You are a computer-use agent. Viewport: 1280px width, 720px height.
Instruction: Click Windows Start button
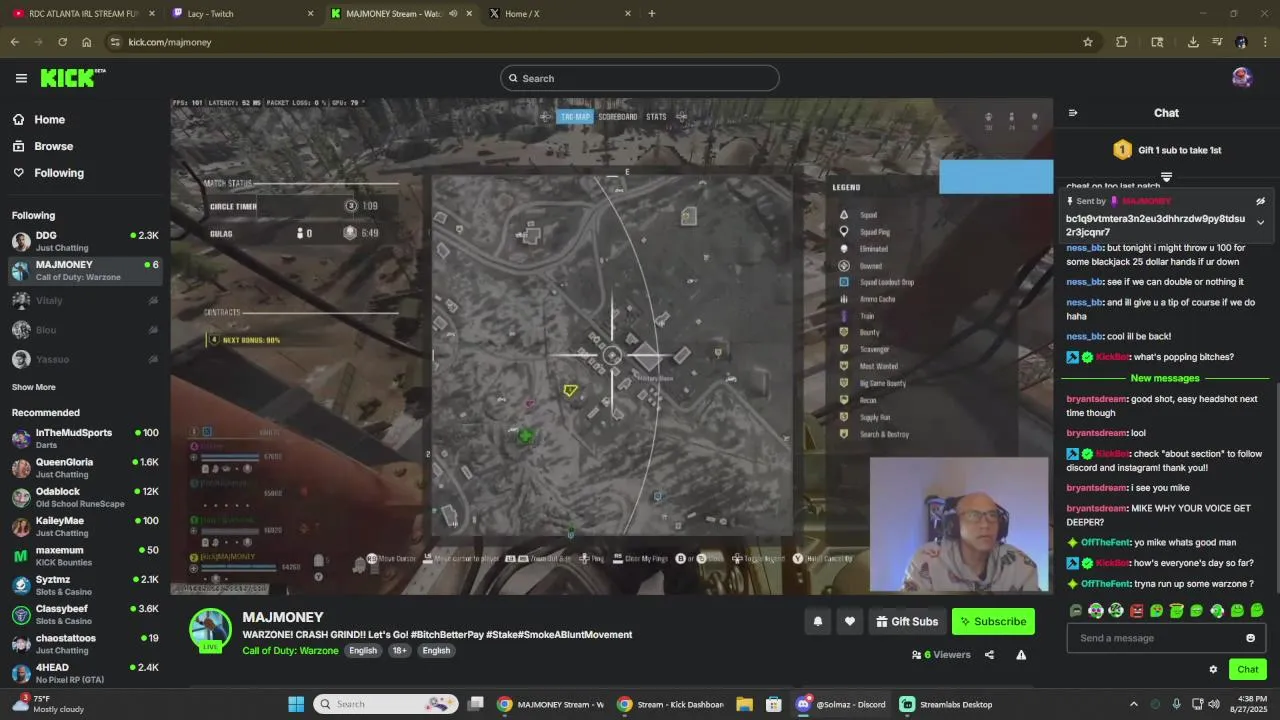(296, 704)
